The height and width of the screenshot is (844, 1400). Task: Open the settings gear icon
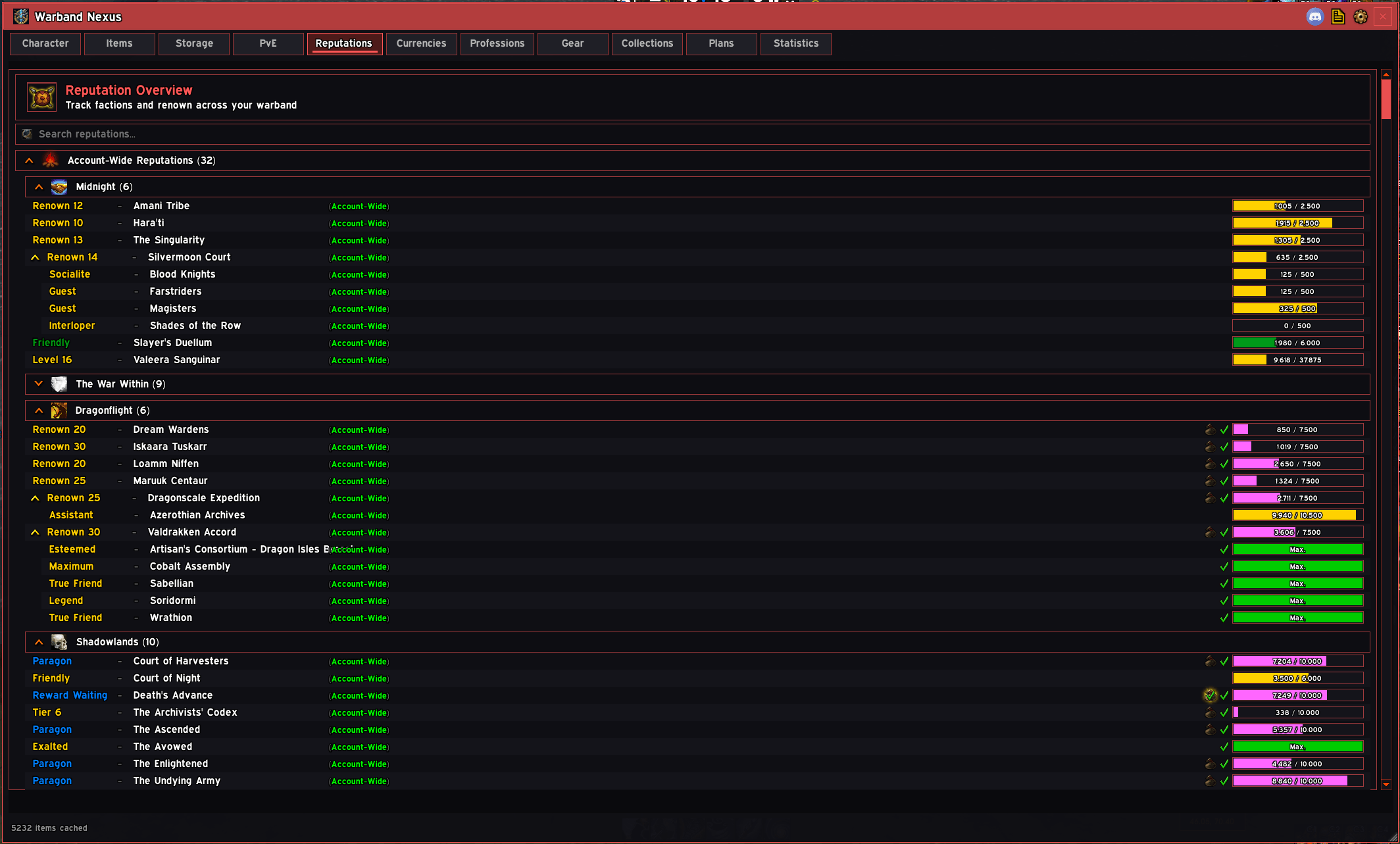pos(1361,17)
